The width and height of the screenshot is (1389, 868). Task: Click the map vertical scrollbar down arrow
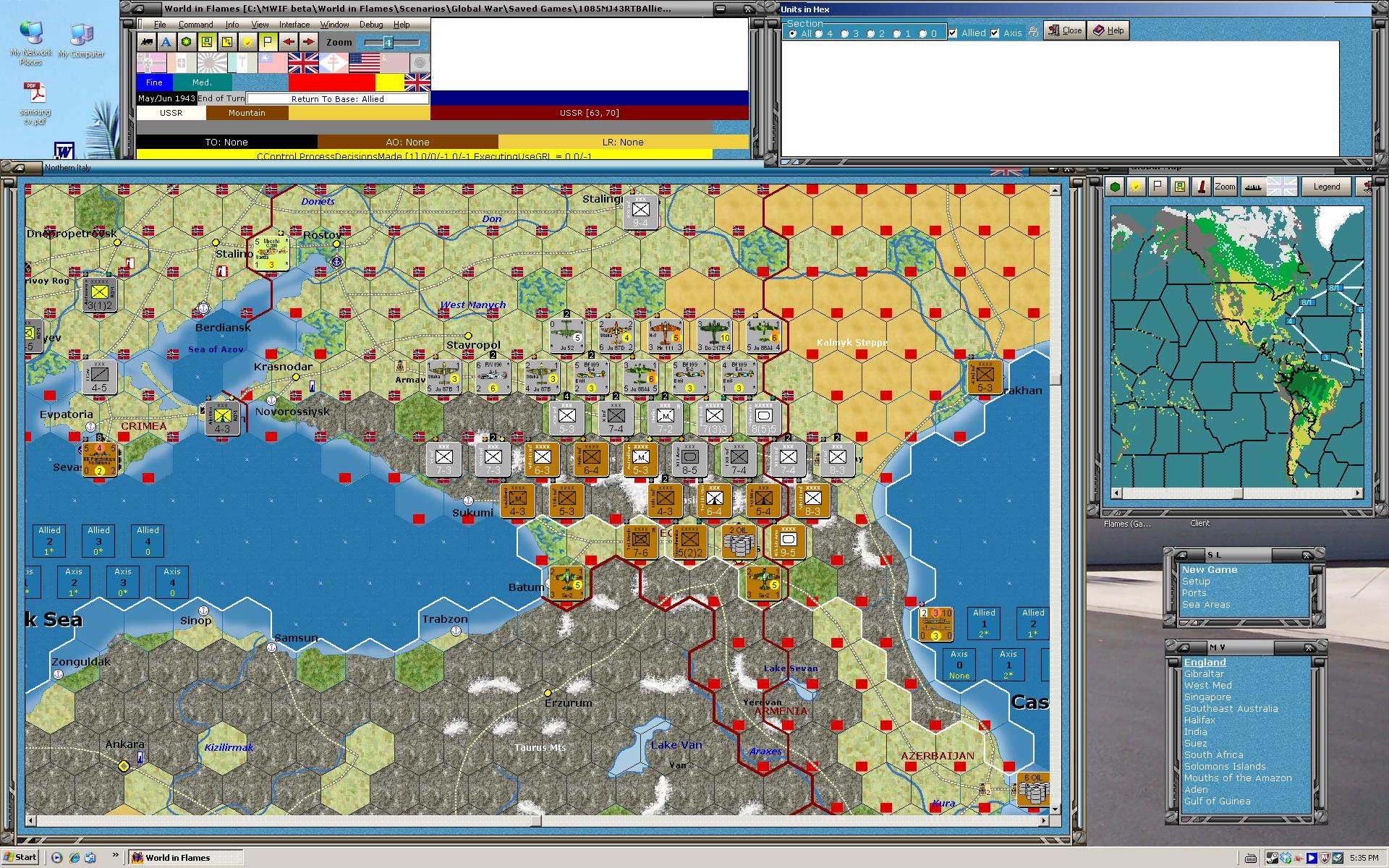(1055, 809)
